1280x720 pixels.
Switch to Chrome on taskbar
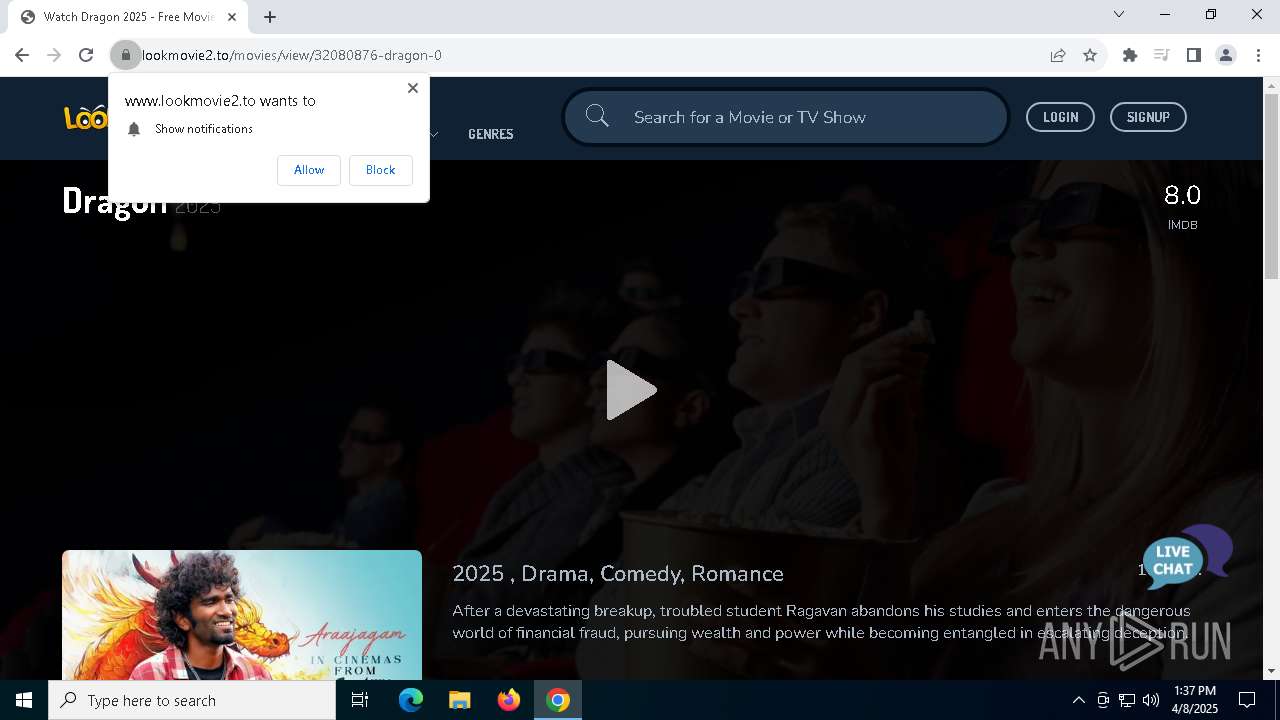(x=558, y=700)
